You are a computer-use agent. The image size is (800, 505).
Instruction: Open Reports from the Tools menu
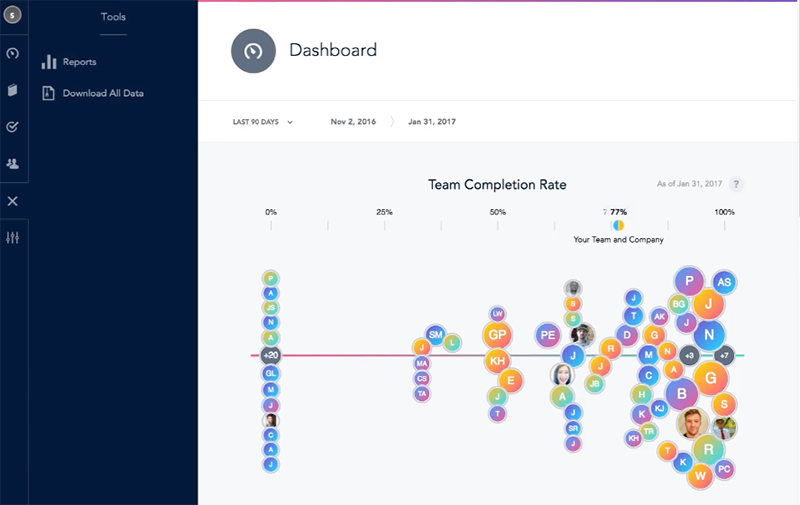click(79, 62)
